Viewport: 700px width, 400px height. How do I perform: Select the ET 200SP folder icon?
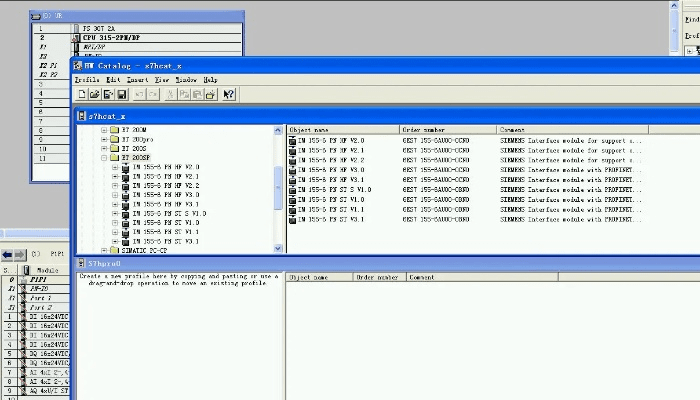pyautogui.click(x=113, y=158)
